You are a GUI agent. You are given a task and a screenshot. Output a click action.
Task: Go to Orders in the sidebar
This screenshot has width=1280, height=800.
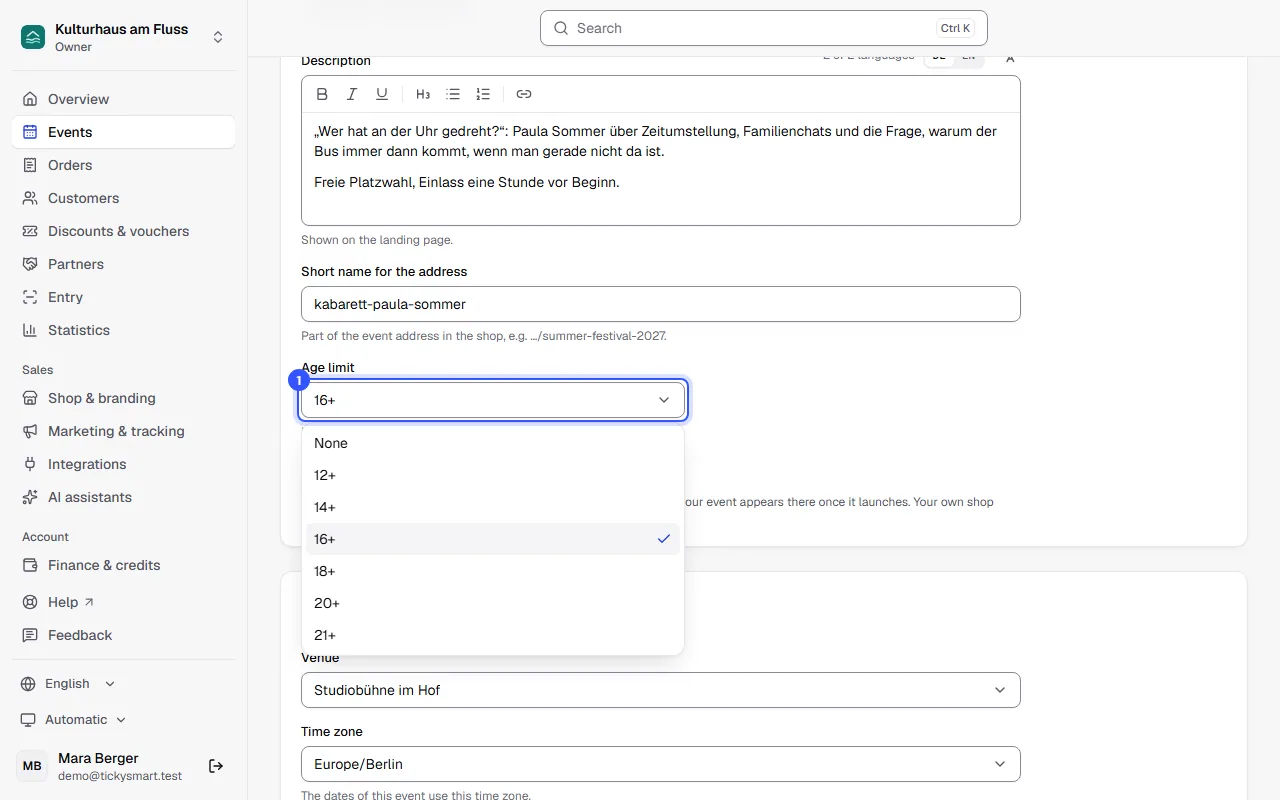(x=124, y=165)
